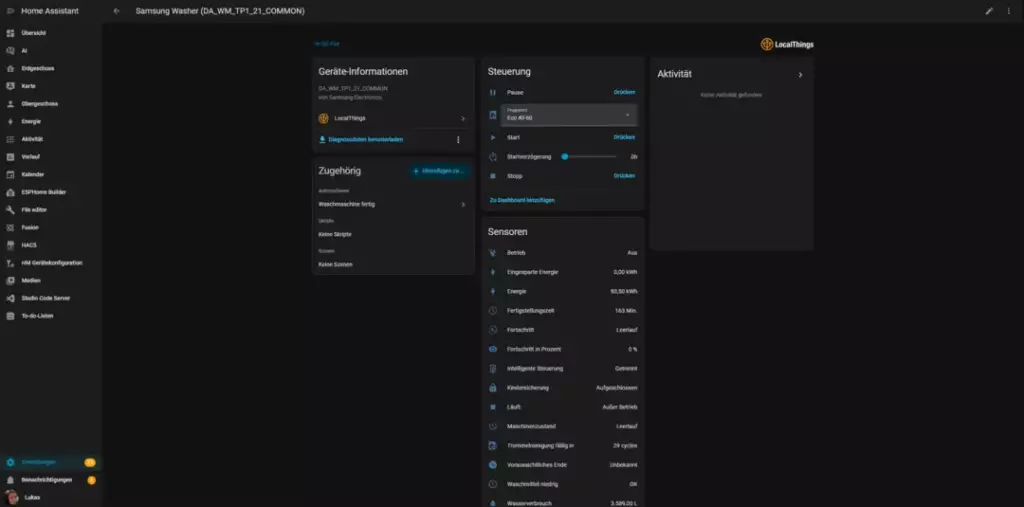Click the Zu Dashboard hinzufügen link
The height and width of the screenshot is (507, 1024).
point(522,200)
